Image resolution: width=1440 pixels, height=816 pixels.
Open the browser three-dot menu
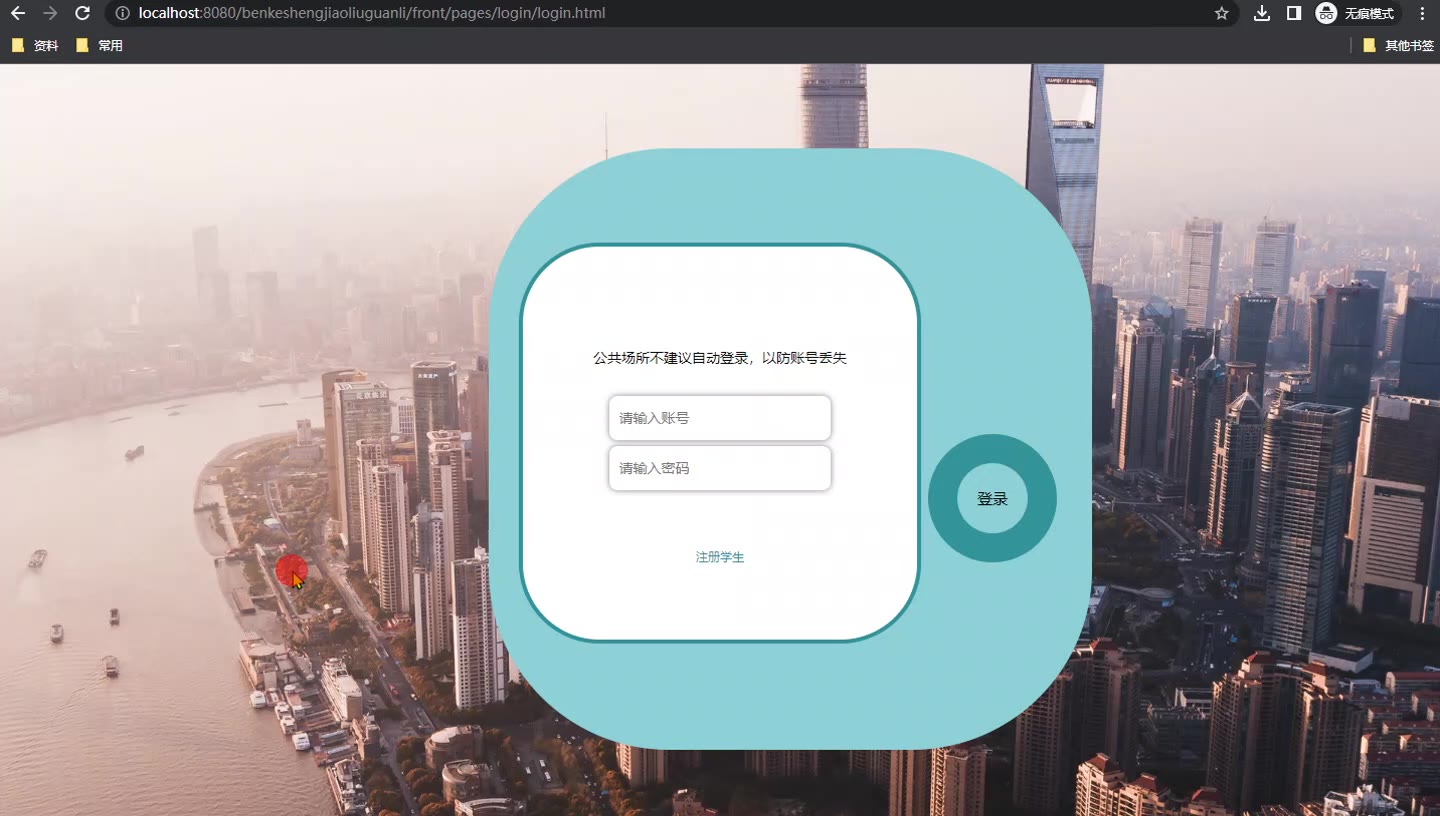[1422, 13]
